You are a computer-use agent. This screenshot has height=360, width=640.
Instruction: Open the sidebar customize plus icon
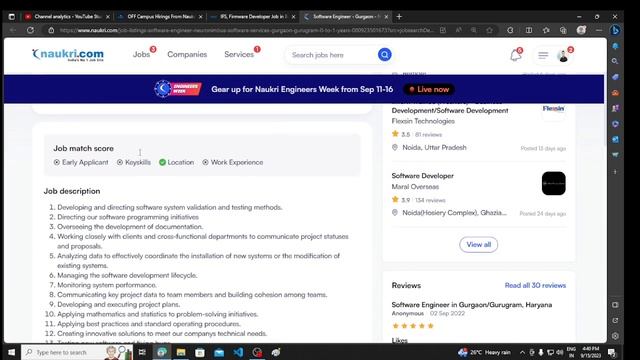[x=615, y=172]
